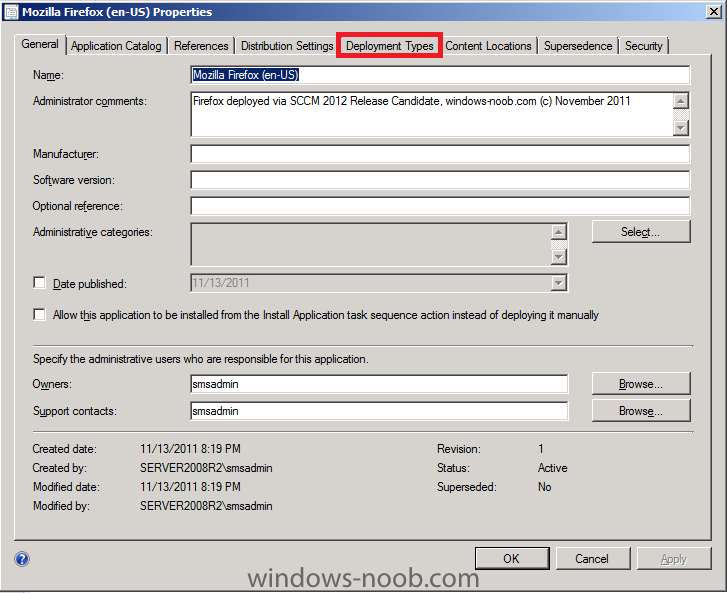Check Allow install from task sequence option
This screenshot has height=593, width=727.
click(39, 314)
